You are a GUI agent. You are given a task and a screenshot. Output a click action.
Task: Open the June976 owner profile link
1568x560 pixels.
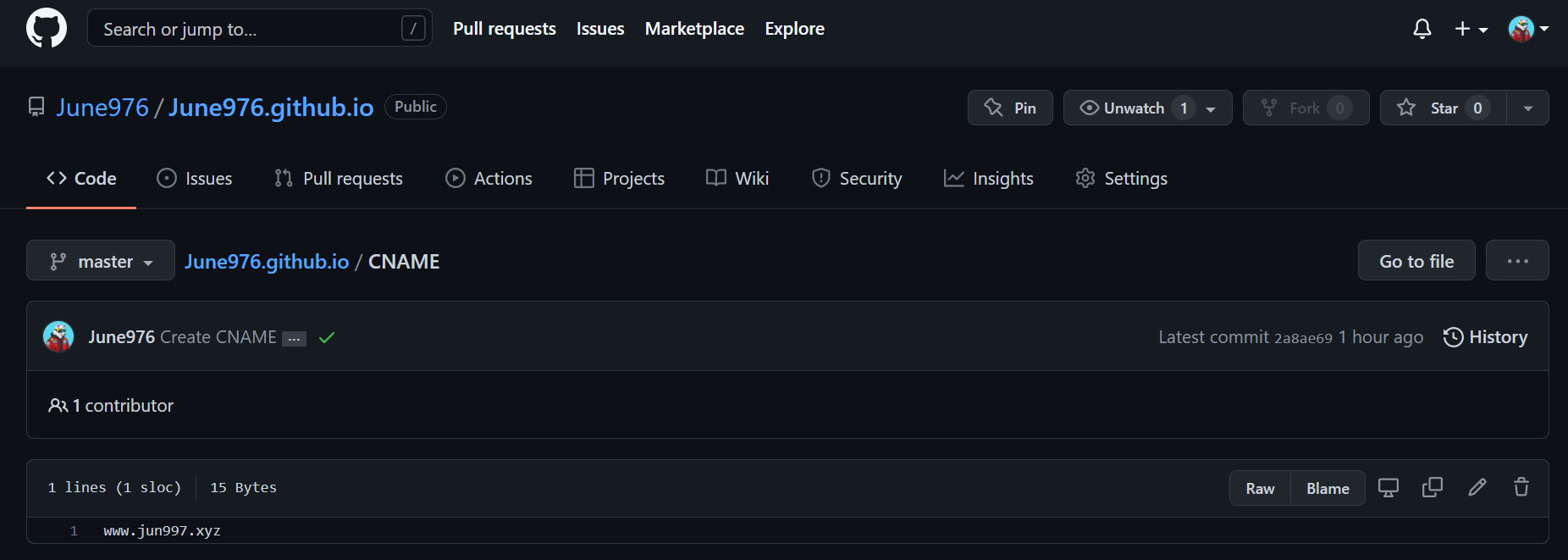point(102,108)
